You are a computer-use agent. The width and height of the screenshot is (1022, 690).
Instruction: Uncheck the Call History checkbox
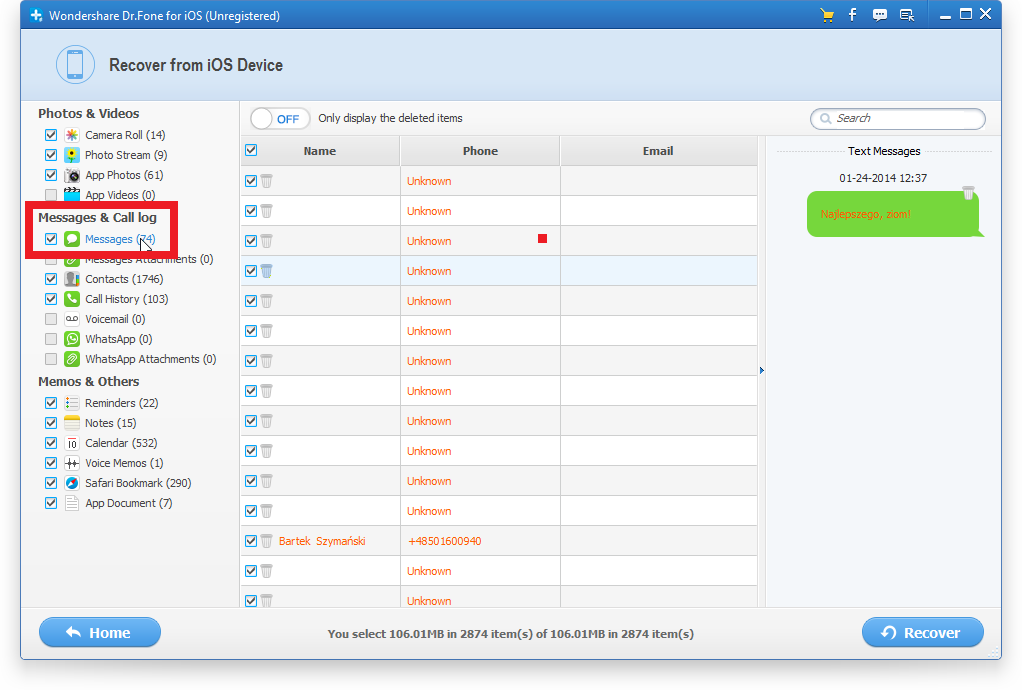click(x=51, y=299)
